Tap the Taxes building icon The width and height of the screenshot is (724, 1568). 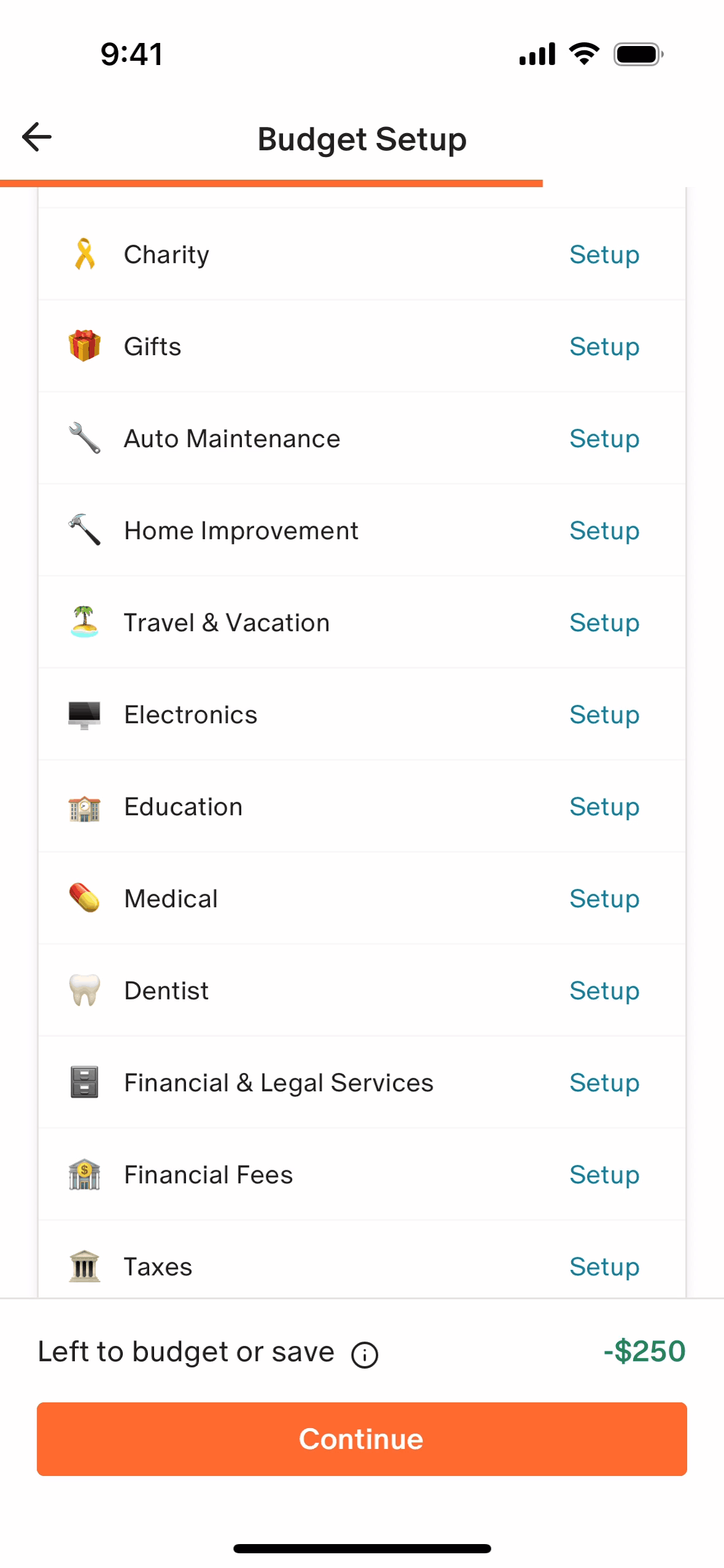(x=85, y=1266)
